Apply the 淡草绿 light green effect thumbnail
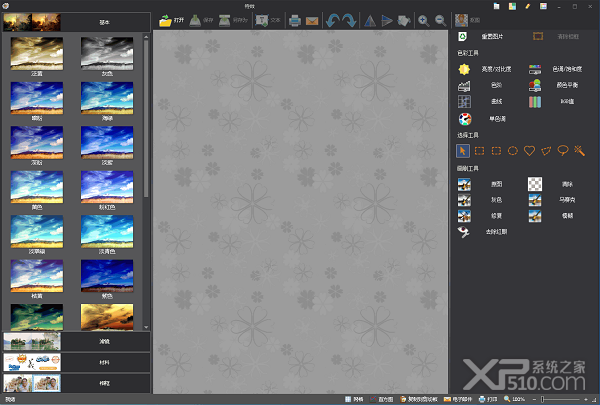This screenshot has width=600, height=405. pos(37,232)
